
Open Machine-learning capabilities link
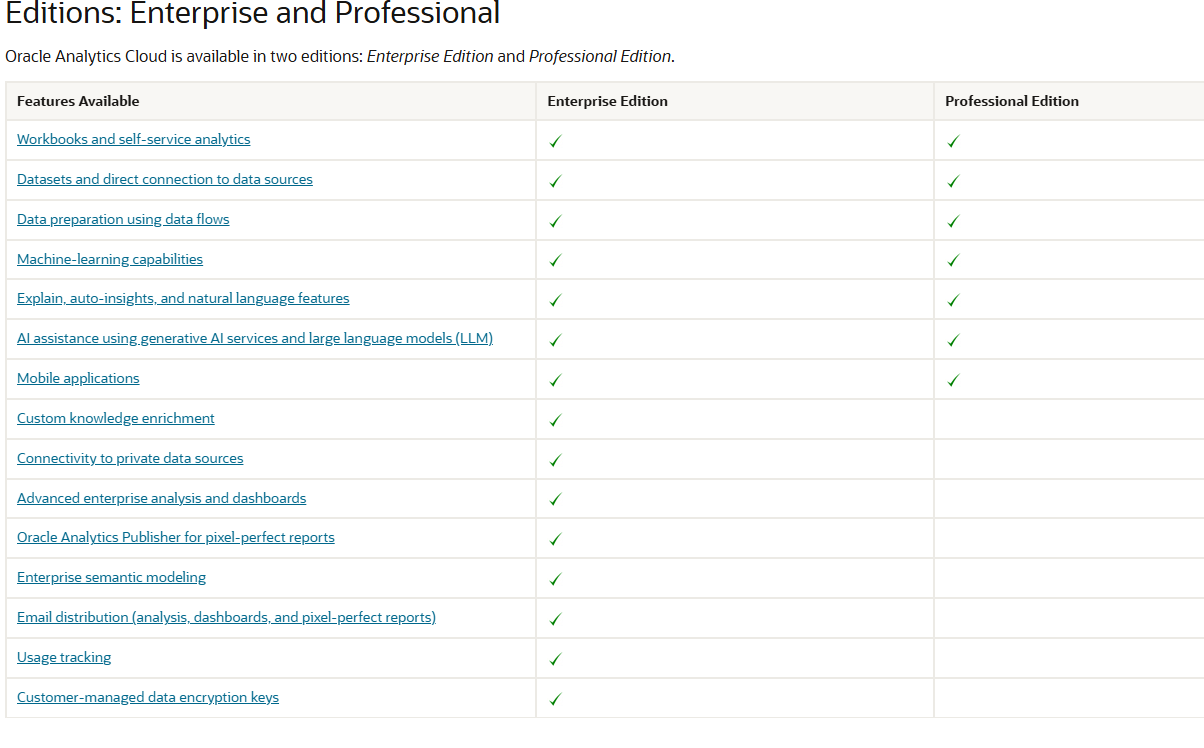110,259
